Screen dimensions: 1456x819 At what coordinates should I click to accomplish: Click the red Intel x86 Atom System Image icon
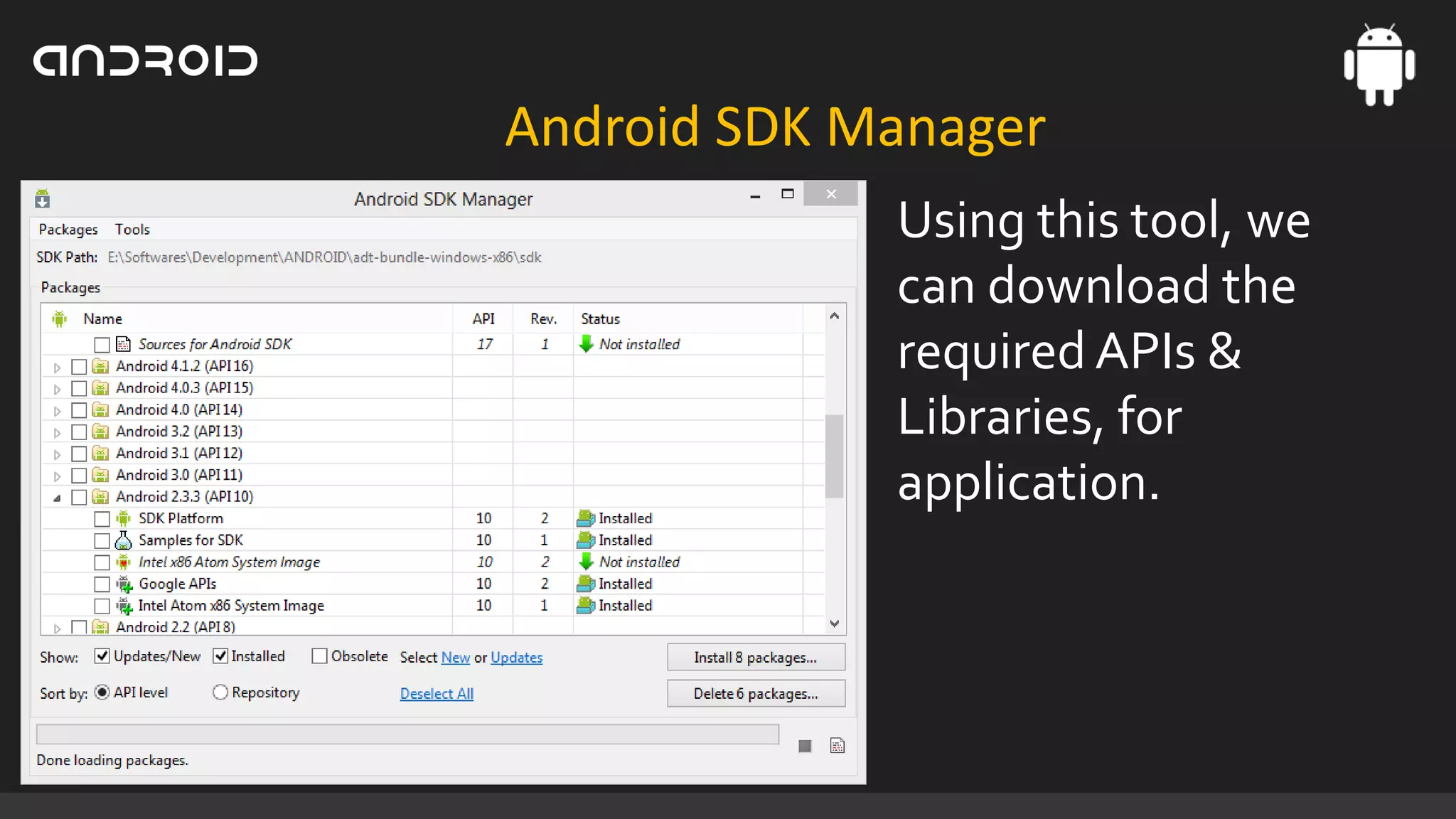(x=124, y=562)
